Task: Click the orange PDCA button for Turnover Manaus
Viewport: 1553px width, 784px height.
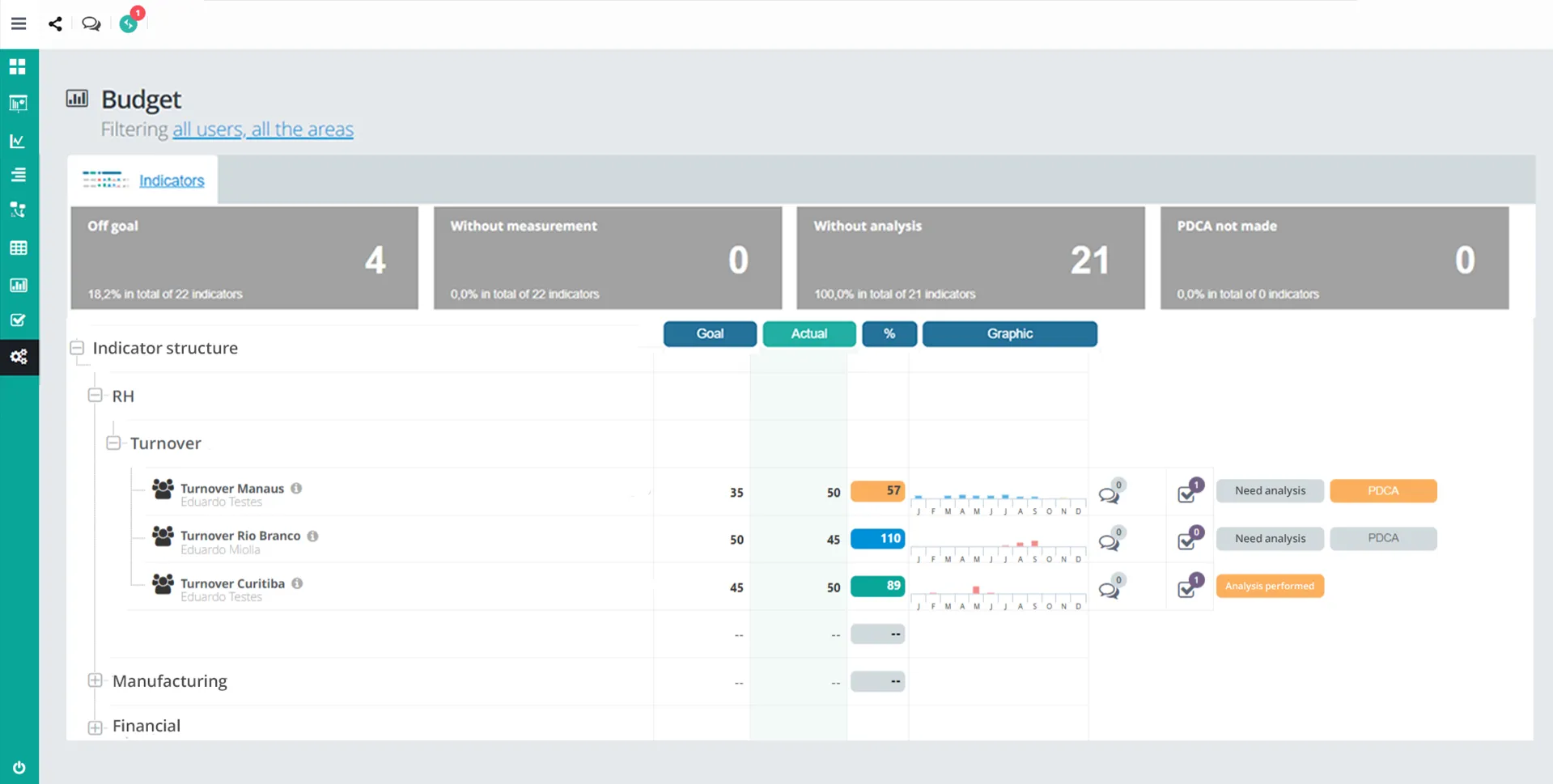Action: point(1383,491)
